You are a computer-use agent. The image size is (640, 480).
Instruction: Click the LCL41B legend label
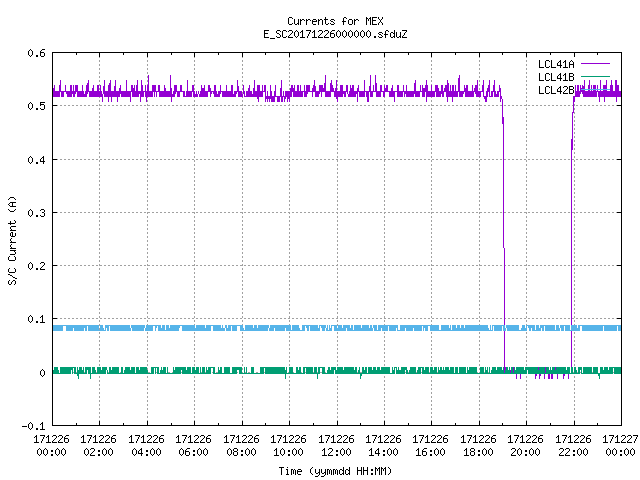tap(556, 77)
